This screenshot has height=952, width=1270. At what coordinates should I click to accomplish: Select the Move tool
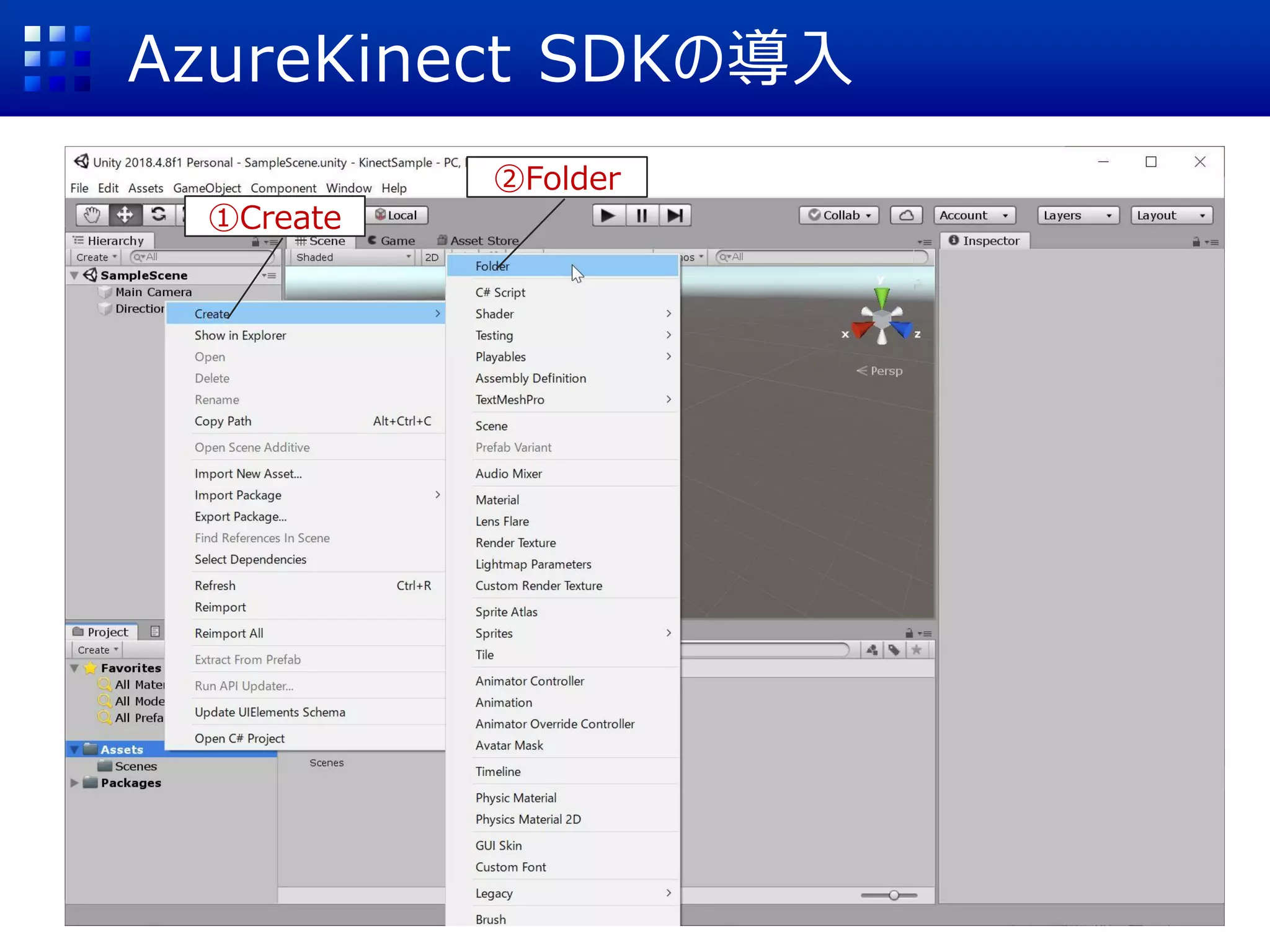[125, 215]
